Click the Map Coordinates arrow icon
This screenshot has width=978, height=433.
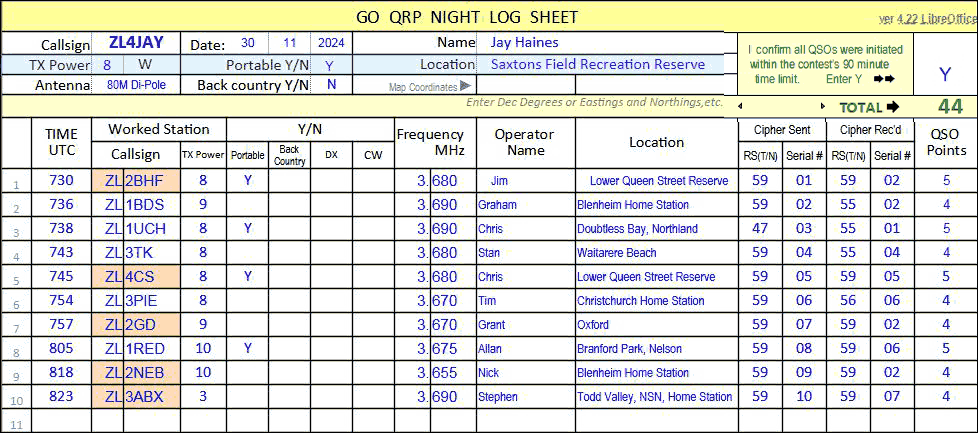465,86
